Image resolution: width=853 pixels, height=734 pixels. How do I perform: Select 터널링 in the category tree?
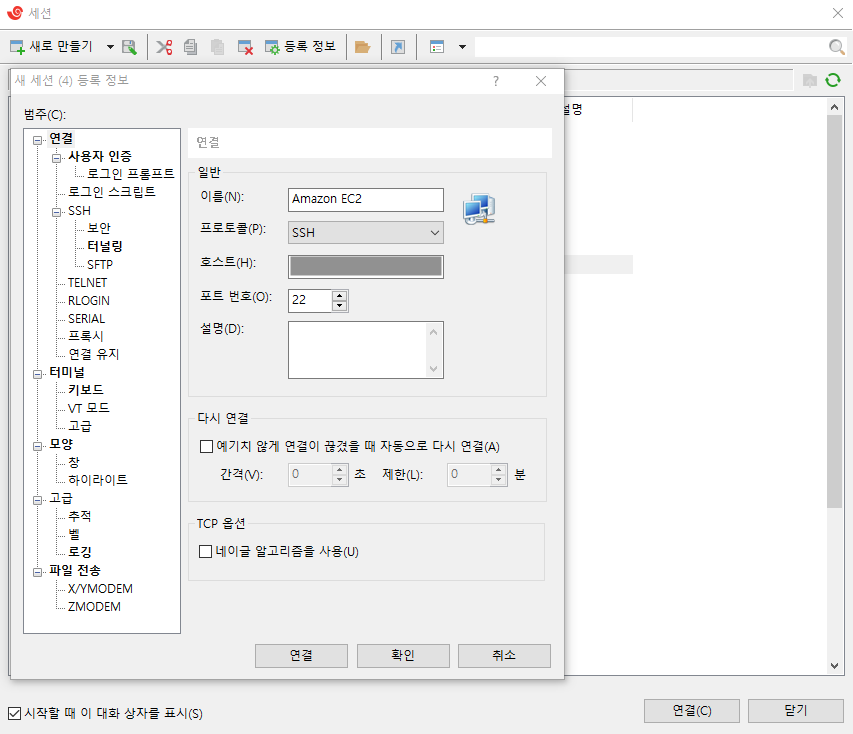click(x=105, y=246)
